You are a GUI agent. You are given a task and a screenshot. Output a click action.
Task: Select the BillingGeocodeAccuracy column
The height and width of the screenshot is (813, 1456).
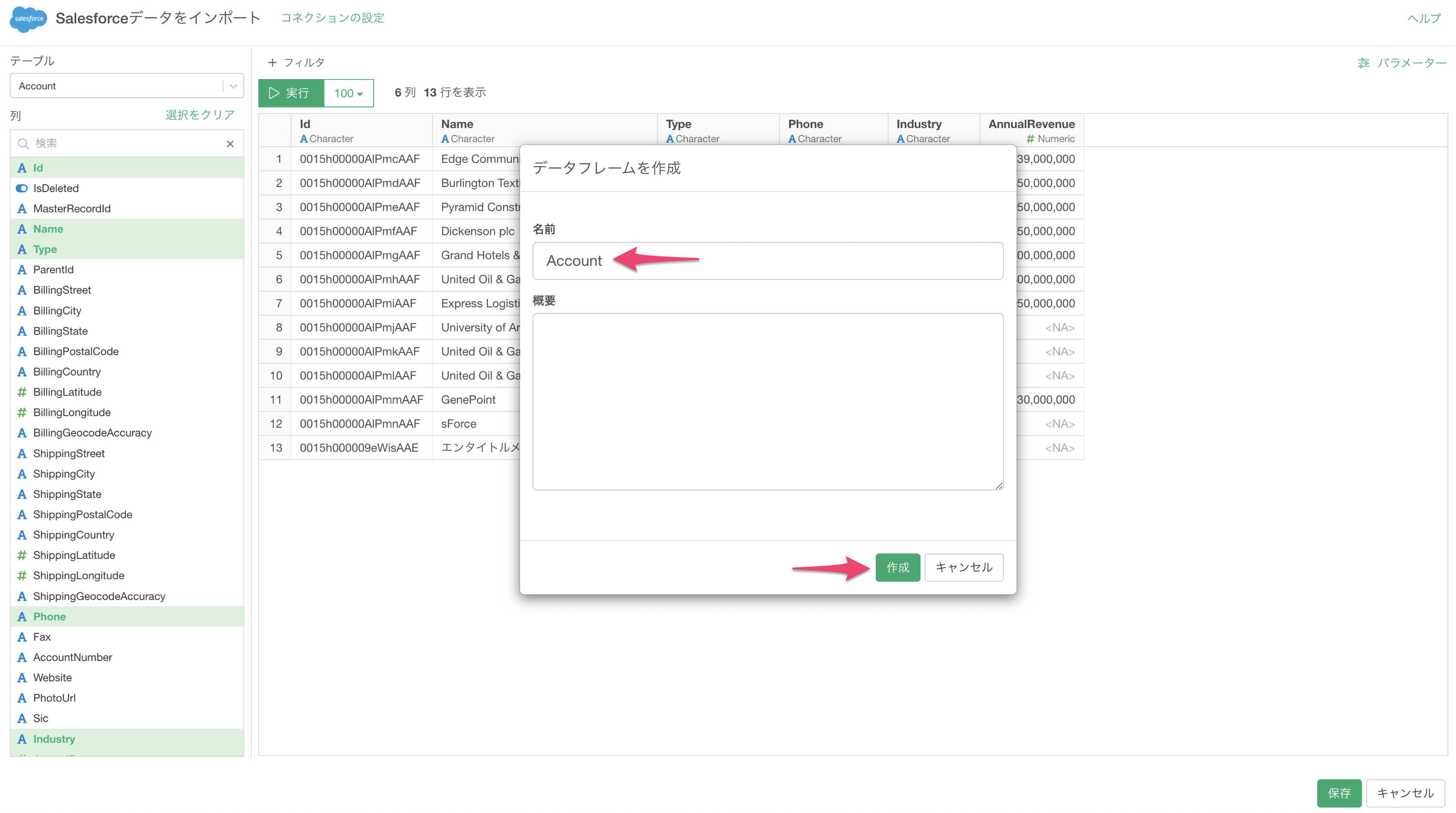(127, 432)
